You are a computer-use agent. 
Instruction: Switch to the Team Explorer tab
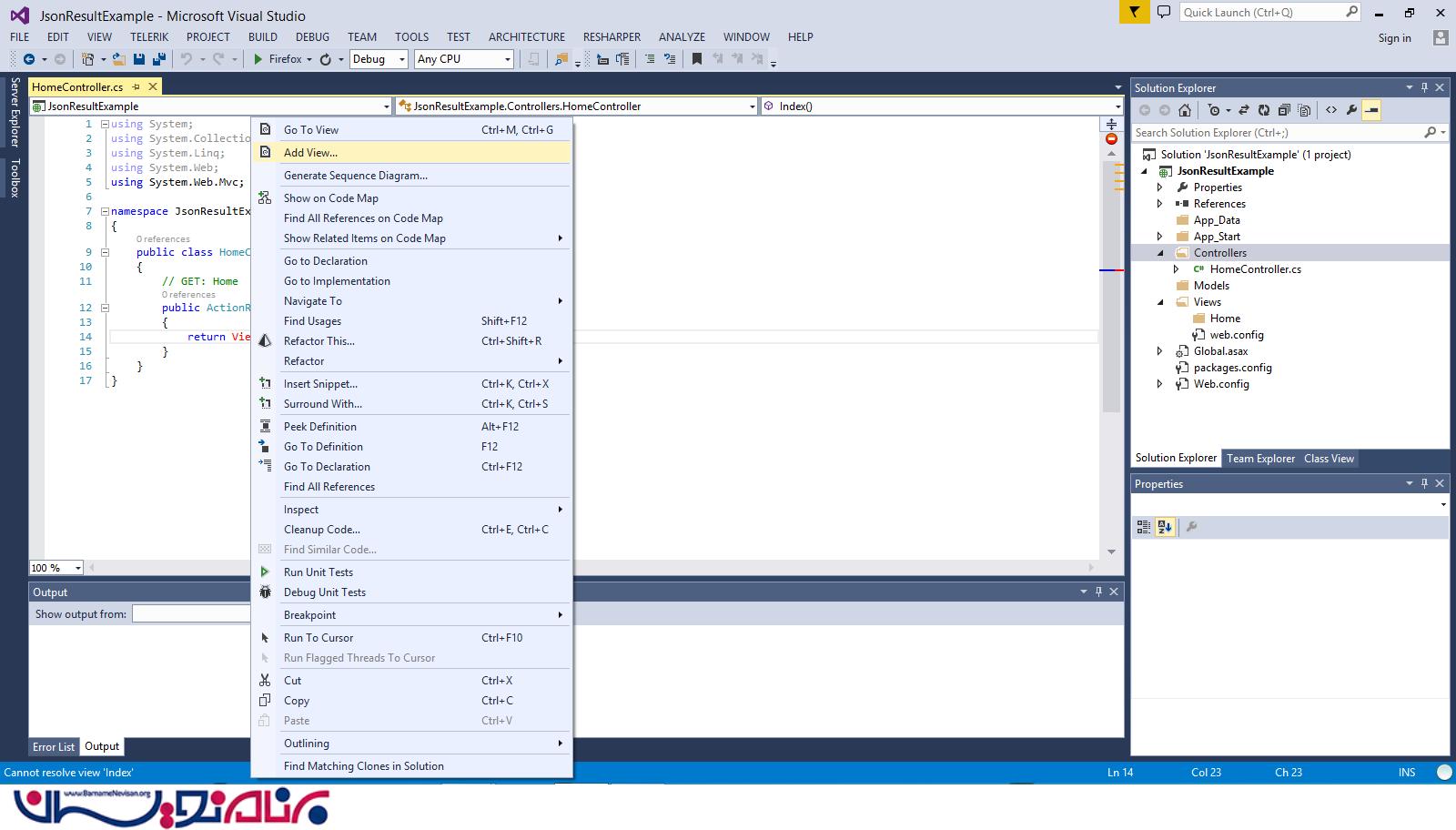pyautogui.click(x=1260, y=459)
